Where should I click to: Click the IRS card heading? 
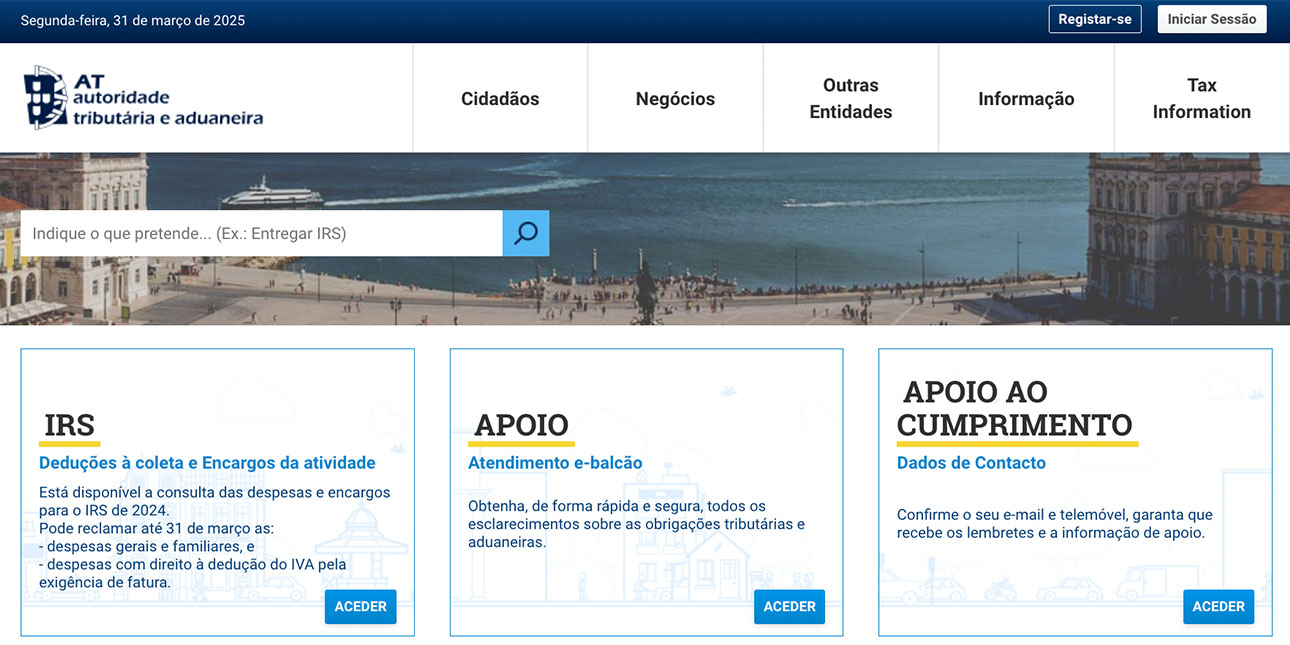(x=69, y=425)
